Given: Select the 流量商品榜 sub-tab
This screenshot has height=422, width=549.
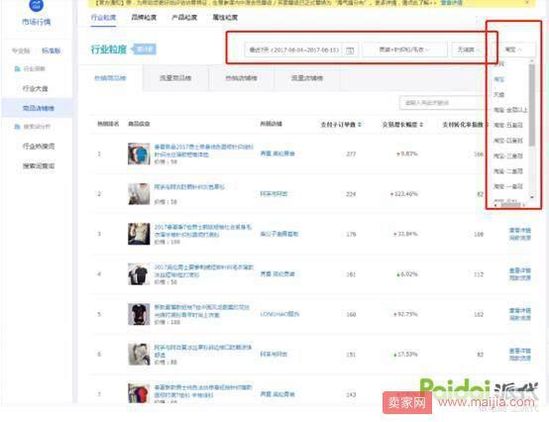Looking at the screenshot, I should click(x=175, y=78).
